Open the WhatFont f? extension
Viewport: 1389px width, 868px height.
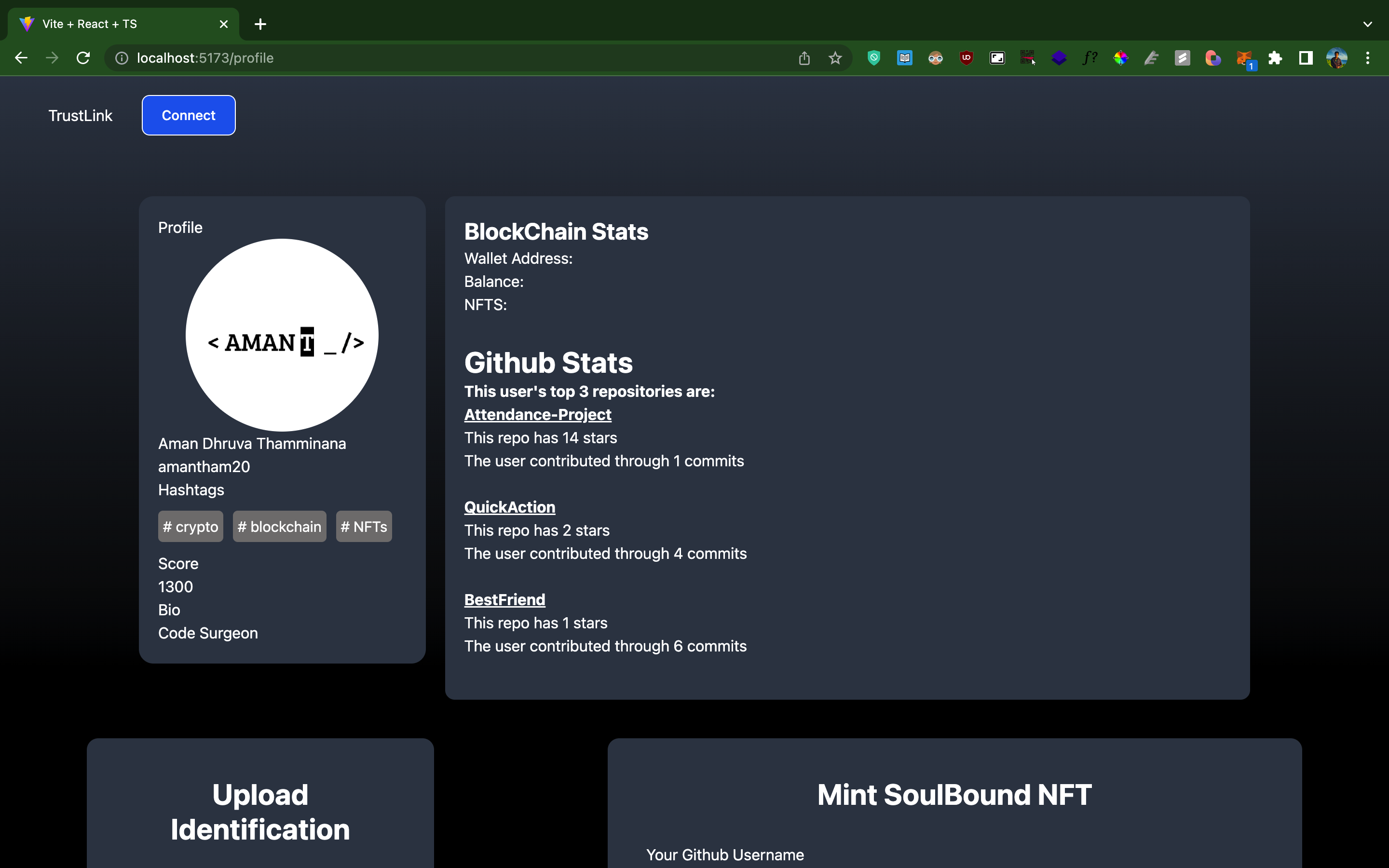1089,58
